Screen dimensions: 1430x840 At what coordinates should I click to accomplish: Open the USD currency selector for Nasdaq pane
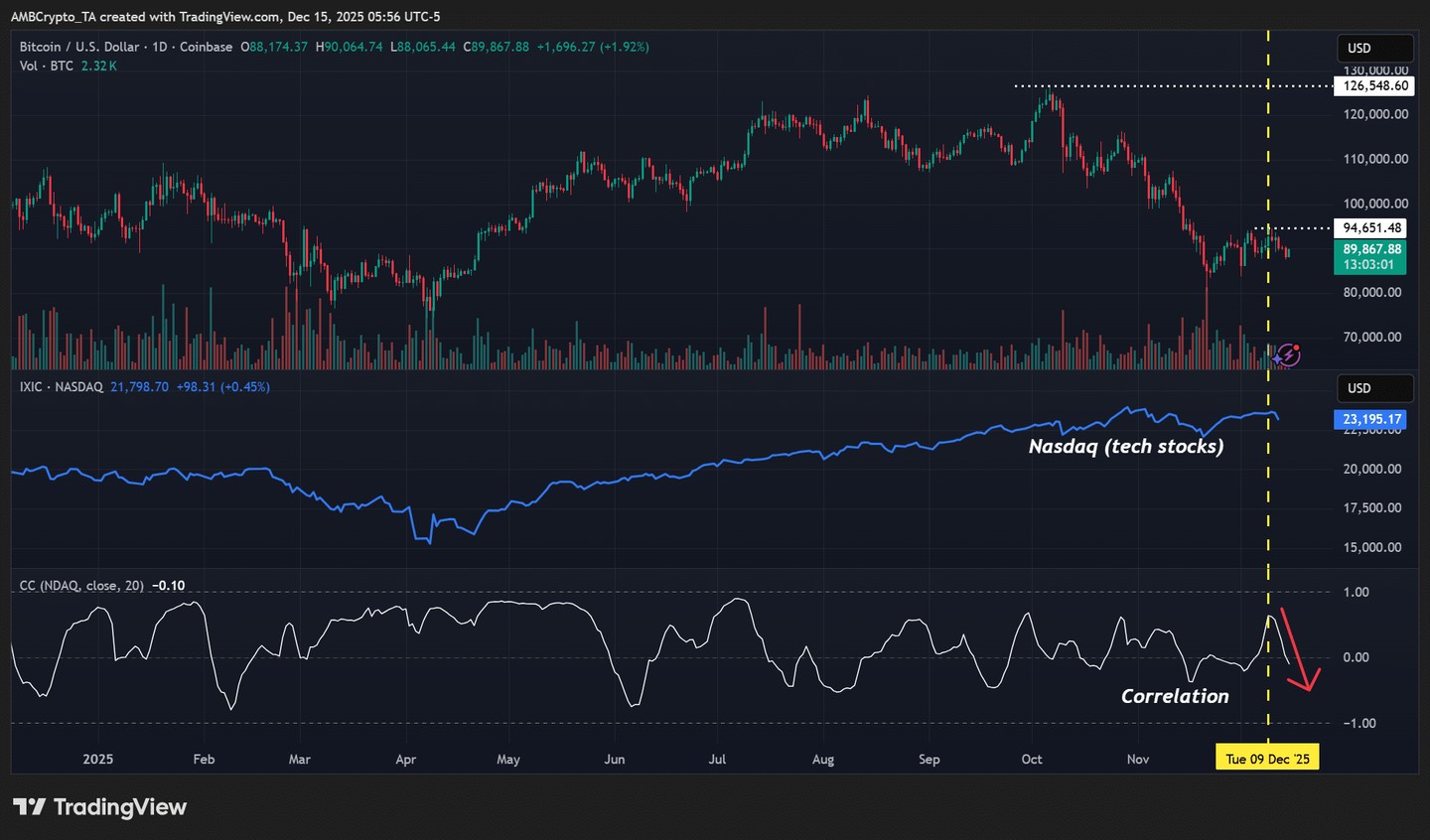(x=1373, y=388)
